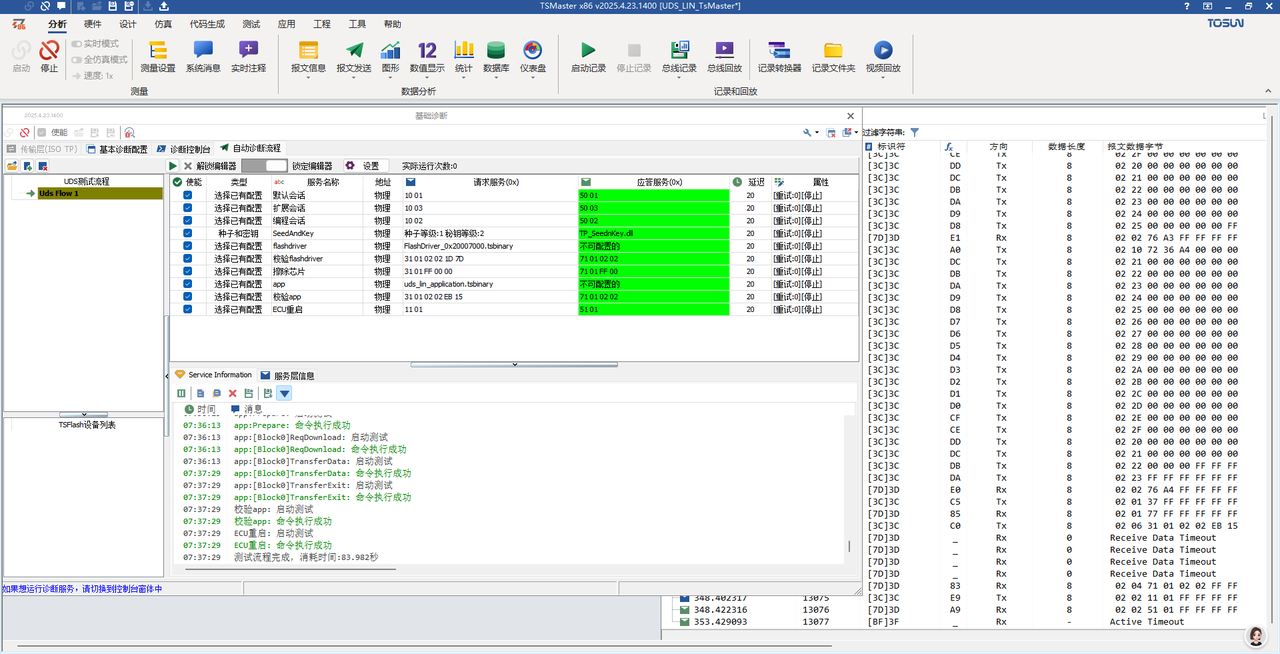Viewport: 1280px width, 654px height.
Task: Expand dropdown arrow under 数值显示
Action: point(427,77)
